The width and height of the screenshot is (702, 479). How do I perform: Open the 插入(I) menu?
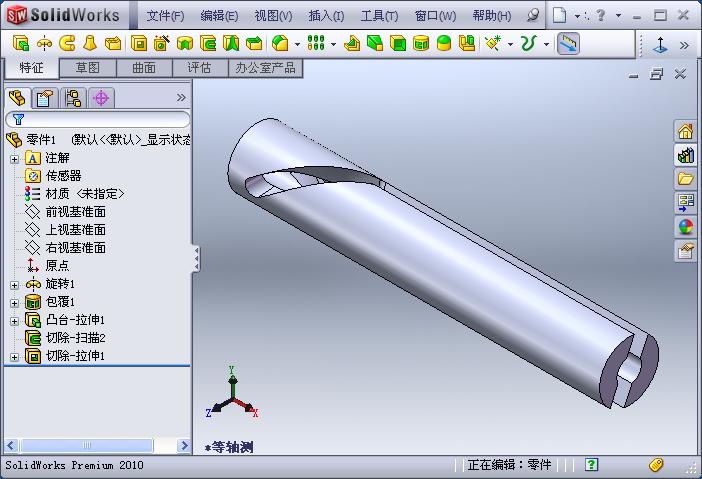click(326, 16)
